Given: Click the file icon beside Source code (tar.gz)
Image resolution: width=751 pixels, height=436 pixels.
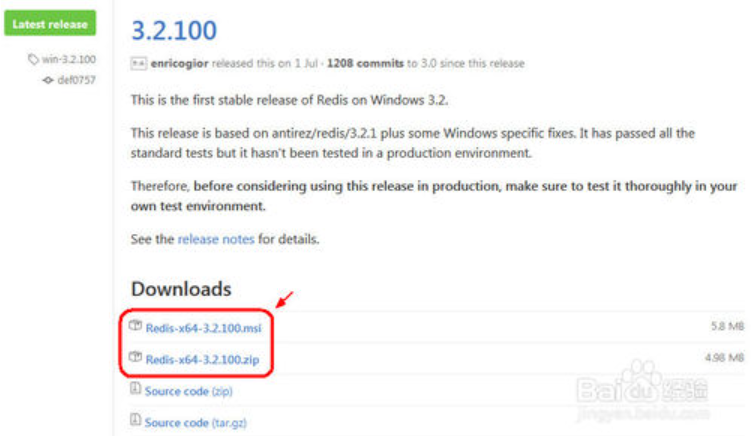Looking at the screenshot, I should pyautogui.click(x=136, y=422).
